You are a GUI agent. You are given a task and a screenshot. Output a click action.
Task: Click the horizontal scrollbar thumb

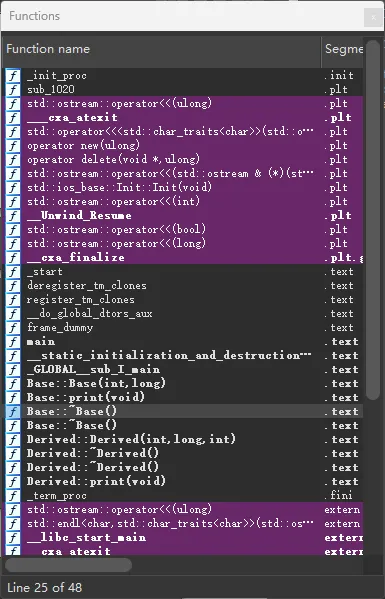click(68, 565)
